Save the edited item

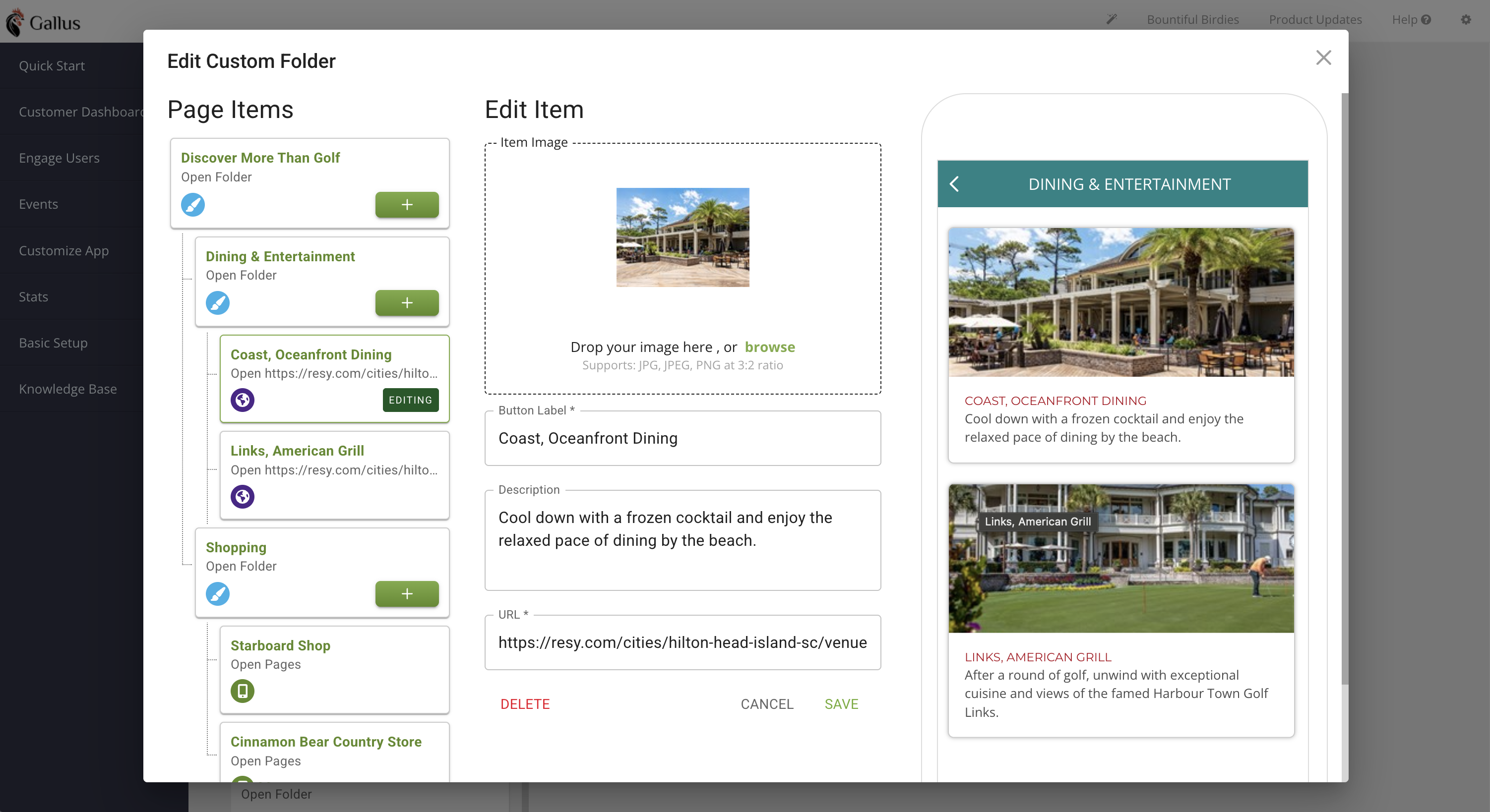point(841,704)
